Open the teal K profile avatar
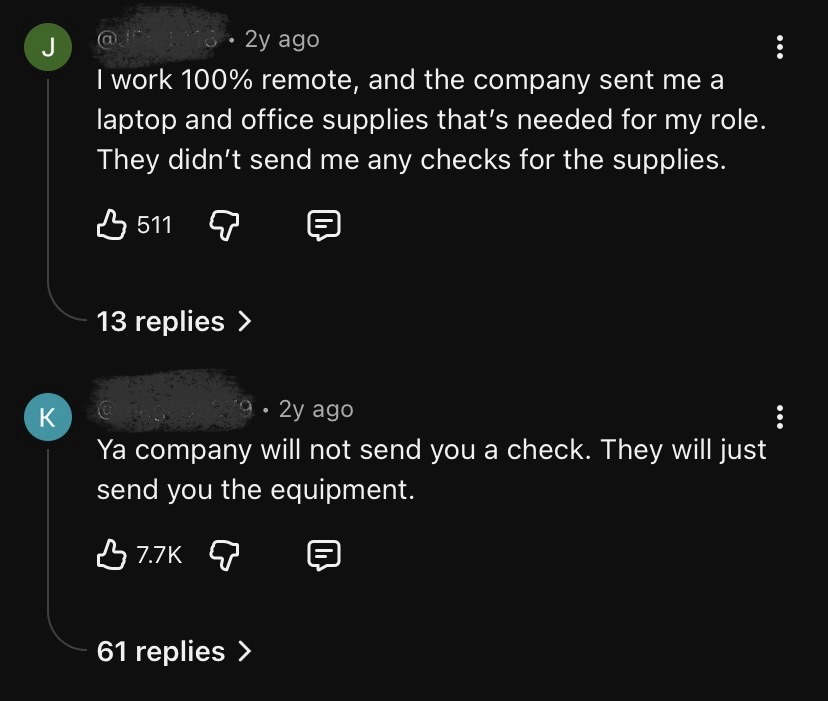The height and width of the screenshot is (701, 828). click(49, 417)
